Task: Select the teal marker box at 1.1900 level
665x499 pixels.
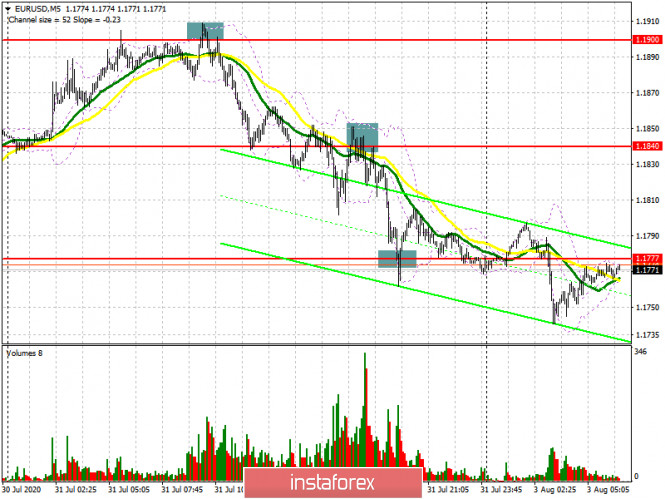Action: click(205, 31)
